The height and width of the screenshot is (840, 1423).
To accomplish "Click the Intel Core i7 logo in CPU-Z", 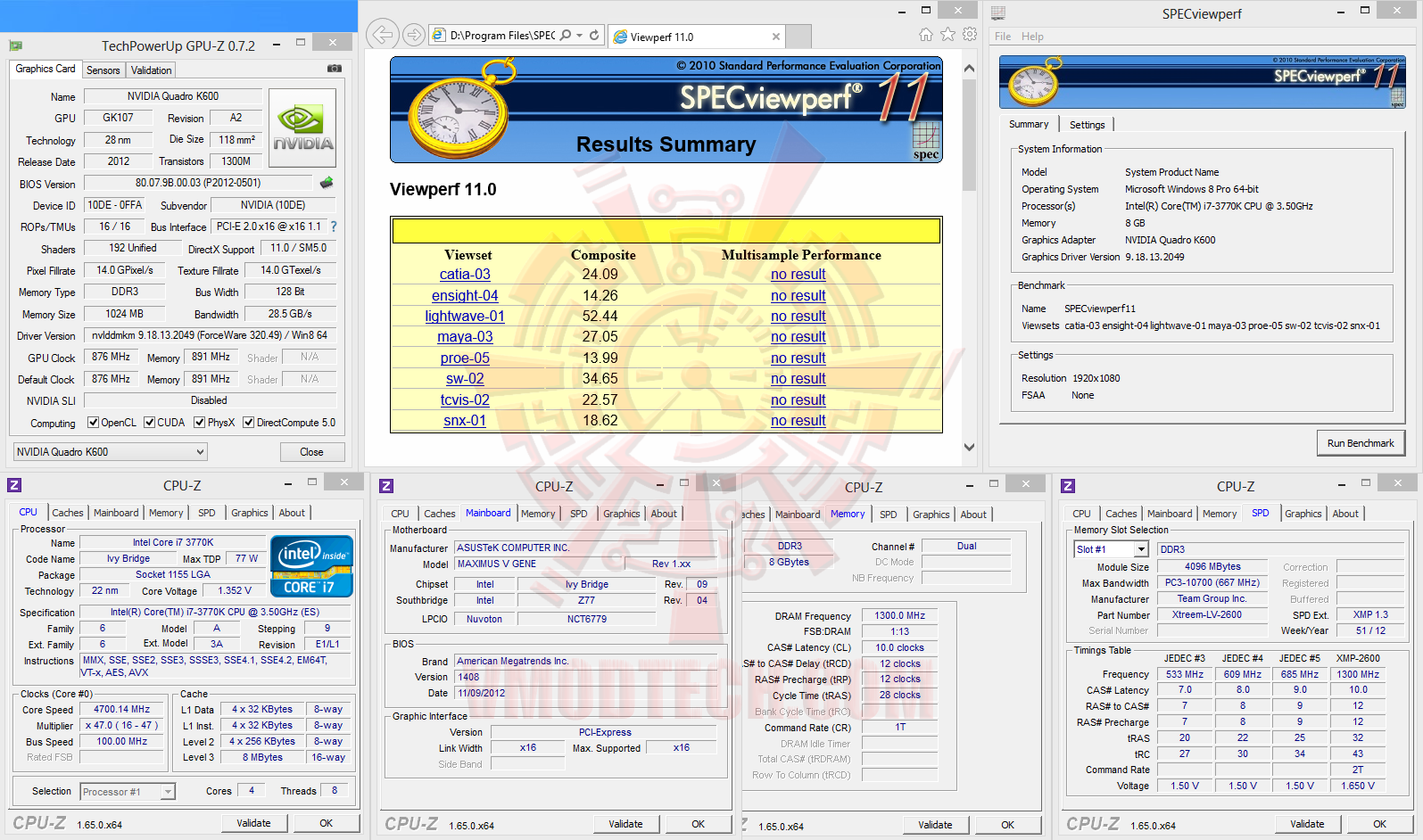I will point(311,565).
